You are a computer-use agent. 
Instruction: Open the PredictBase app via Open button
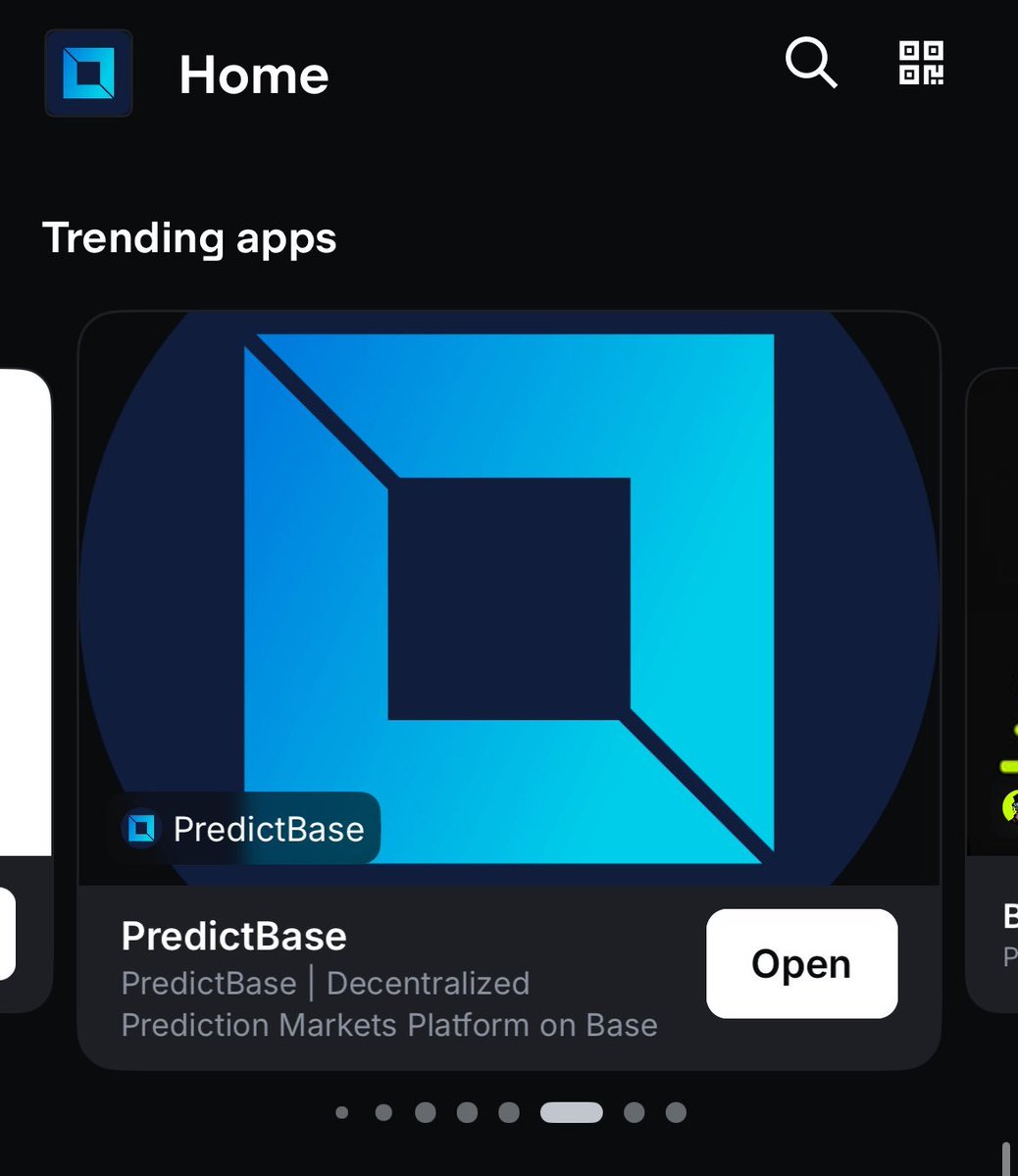coord(801,964)
